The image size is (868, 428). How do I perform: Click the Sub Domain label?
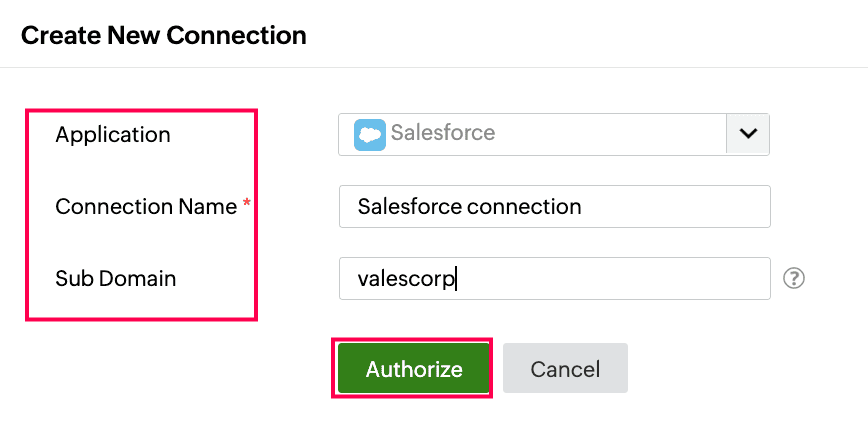(115, 279)
